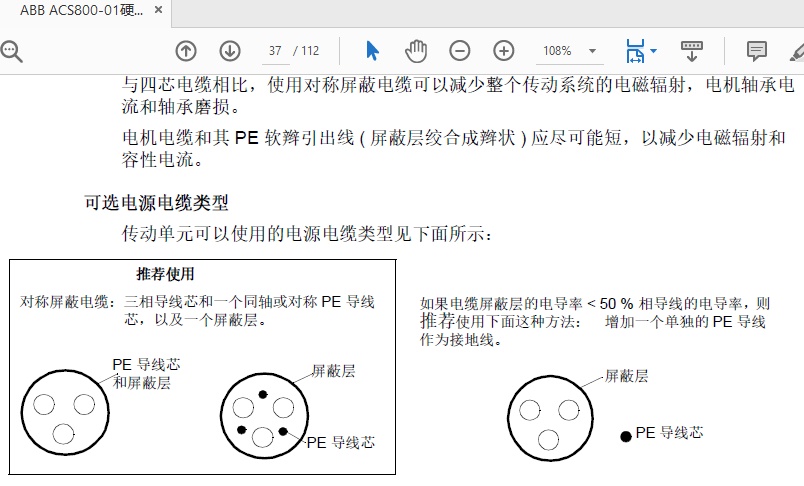Zoom in with the plus icon

click(x=504, y=51)
